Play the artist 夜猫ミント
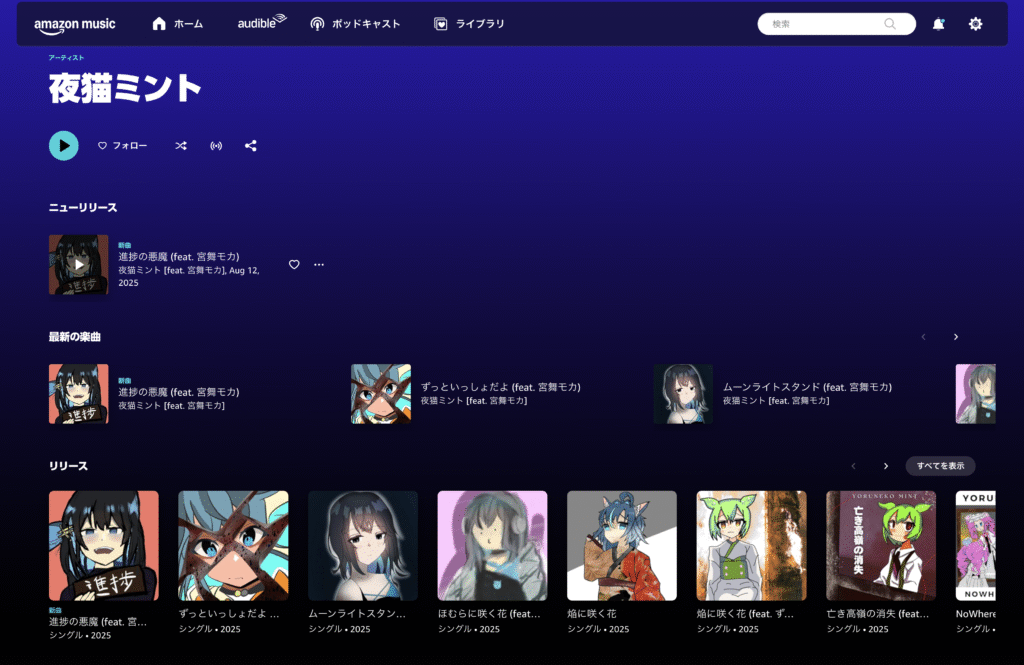 pyautogui.click(x=64, y=146)
